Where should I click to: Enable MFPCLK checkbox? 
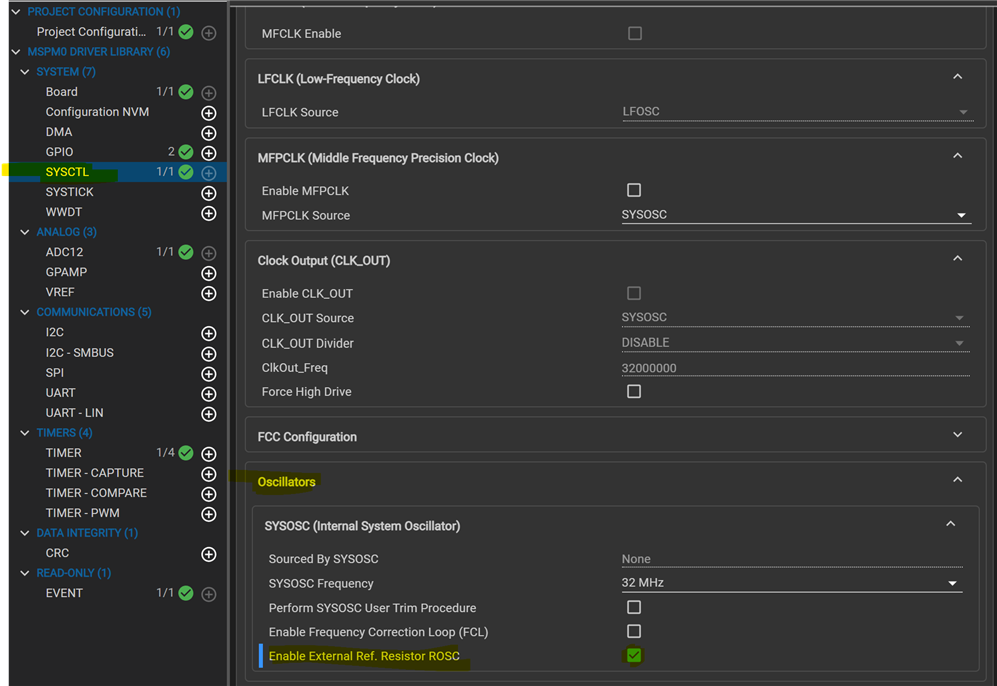(x=634, y=190)
